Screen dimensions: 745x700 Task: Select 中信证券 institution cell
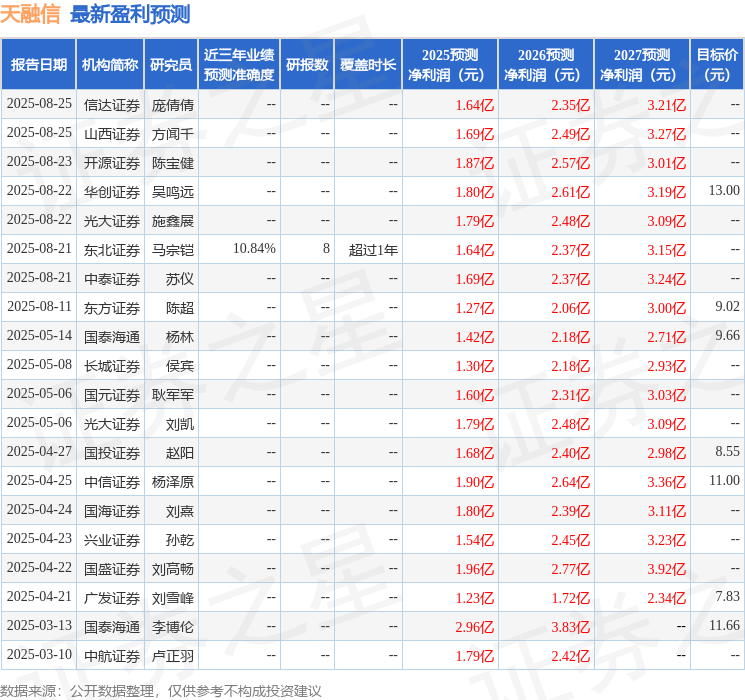[112, 482]
